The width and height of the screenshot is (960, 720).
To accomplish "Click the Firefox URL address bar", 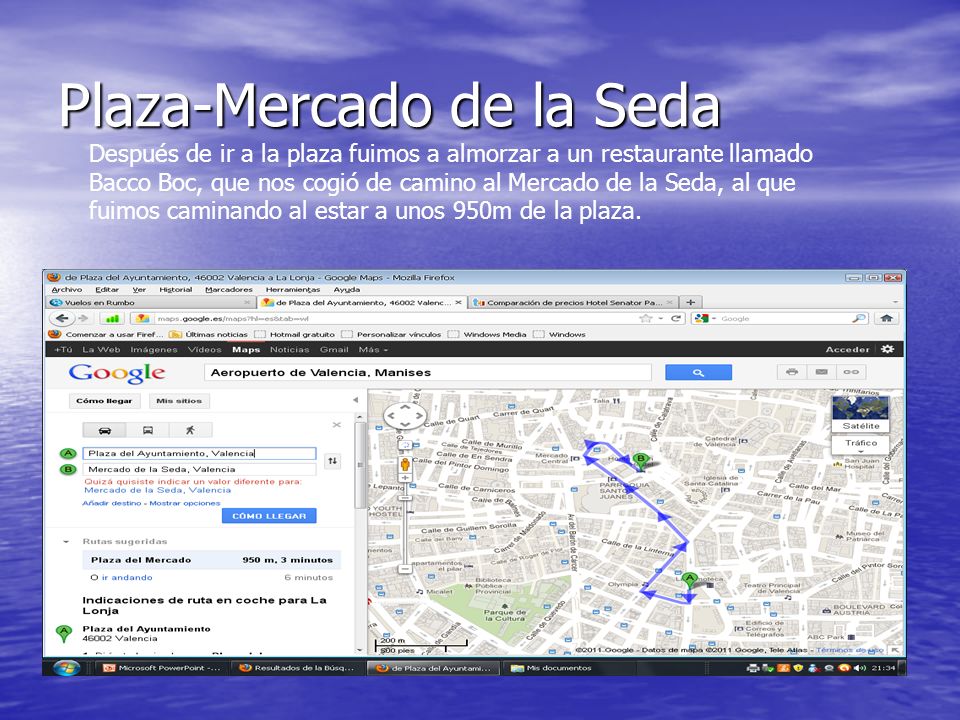I will [392, 318].
